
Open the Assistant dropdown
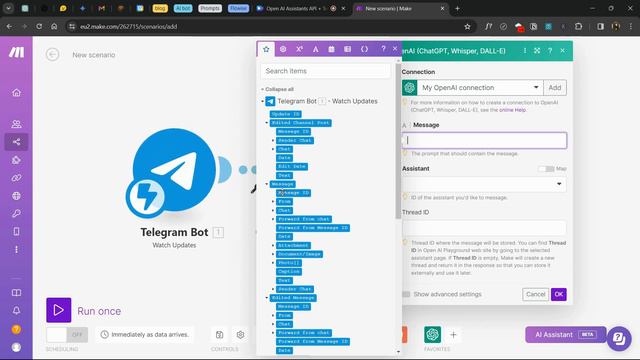[484, 184]
